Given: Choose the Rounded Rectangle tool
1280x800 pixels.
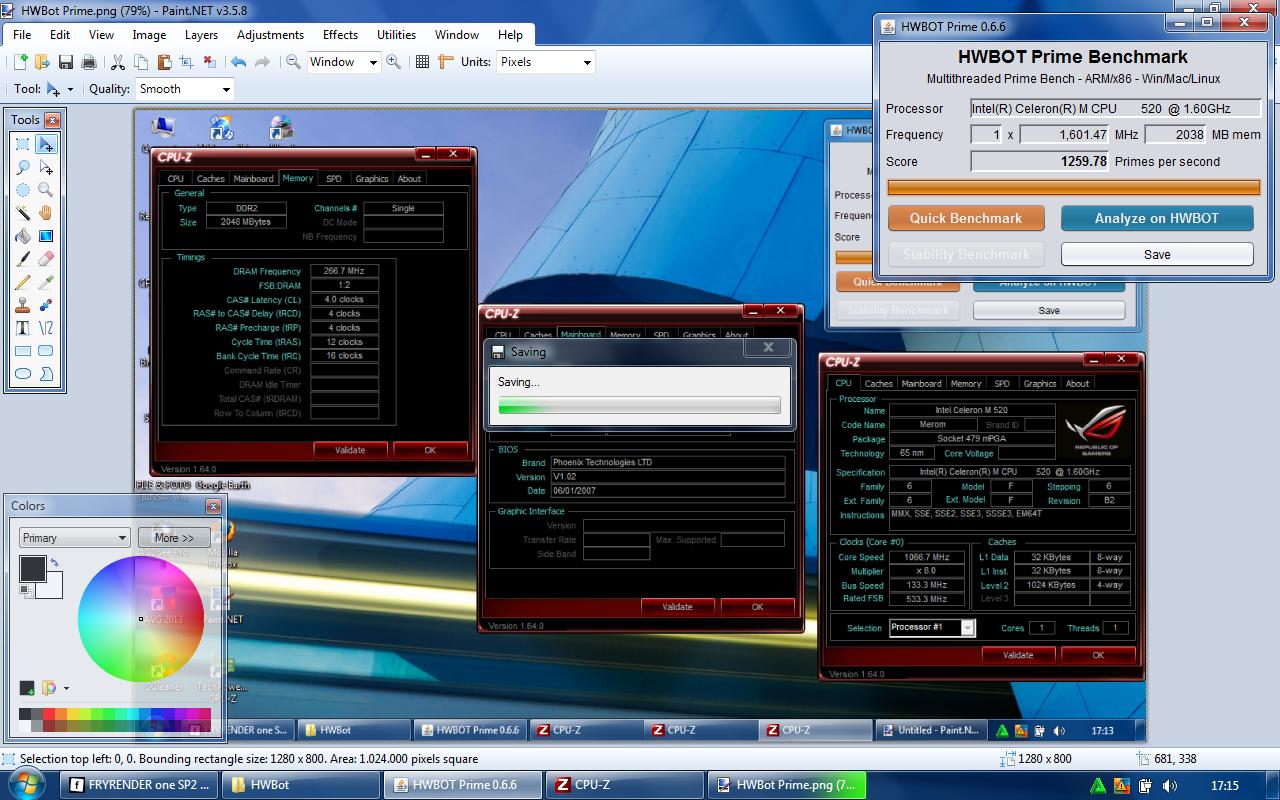Looking at the screenshot, I should pos(46,351).
